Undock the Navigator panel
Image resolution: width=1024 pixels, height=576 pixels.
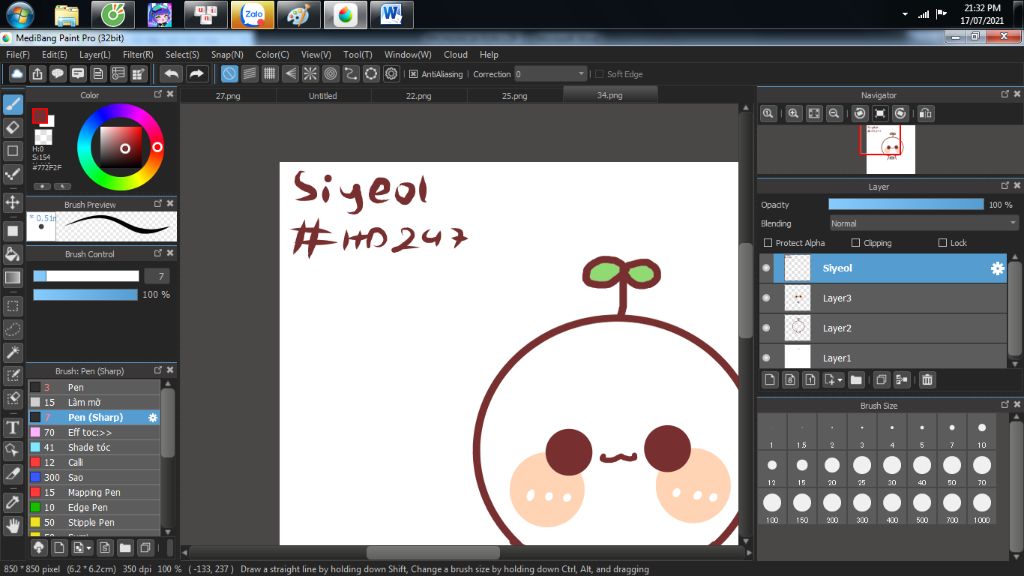1004,95
